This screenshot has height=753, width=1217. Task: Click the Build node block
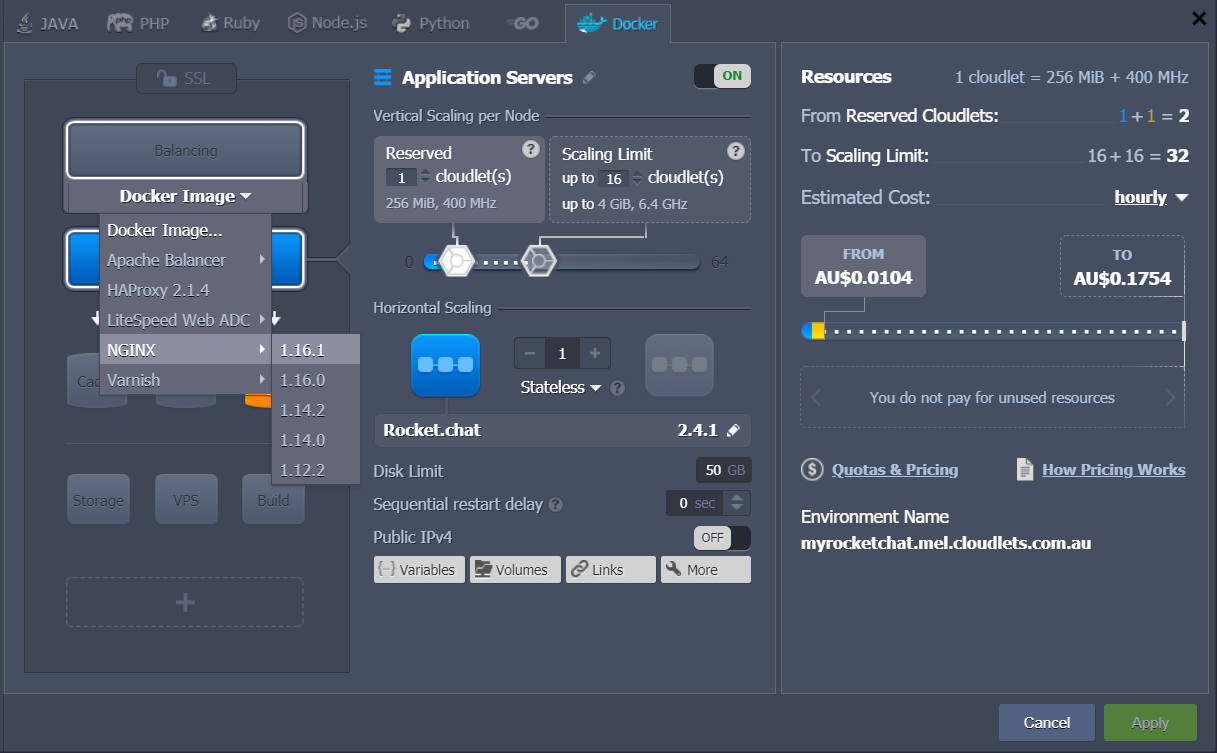[273, 500]
